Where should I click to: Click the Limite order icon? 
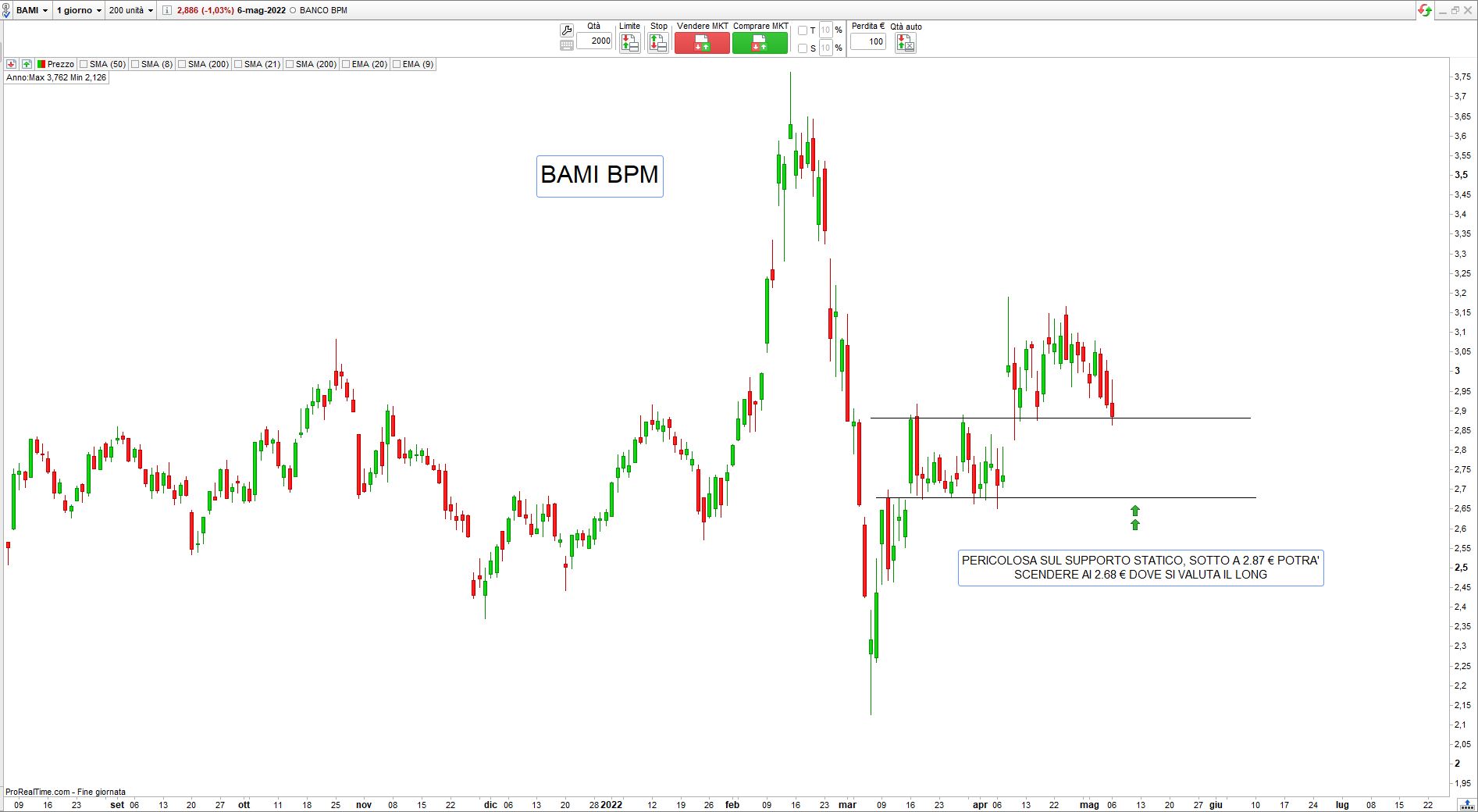pos(629,43)
